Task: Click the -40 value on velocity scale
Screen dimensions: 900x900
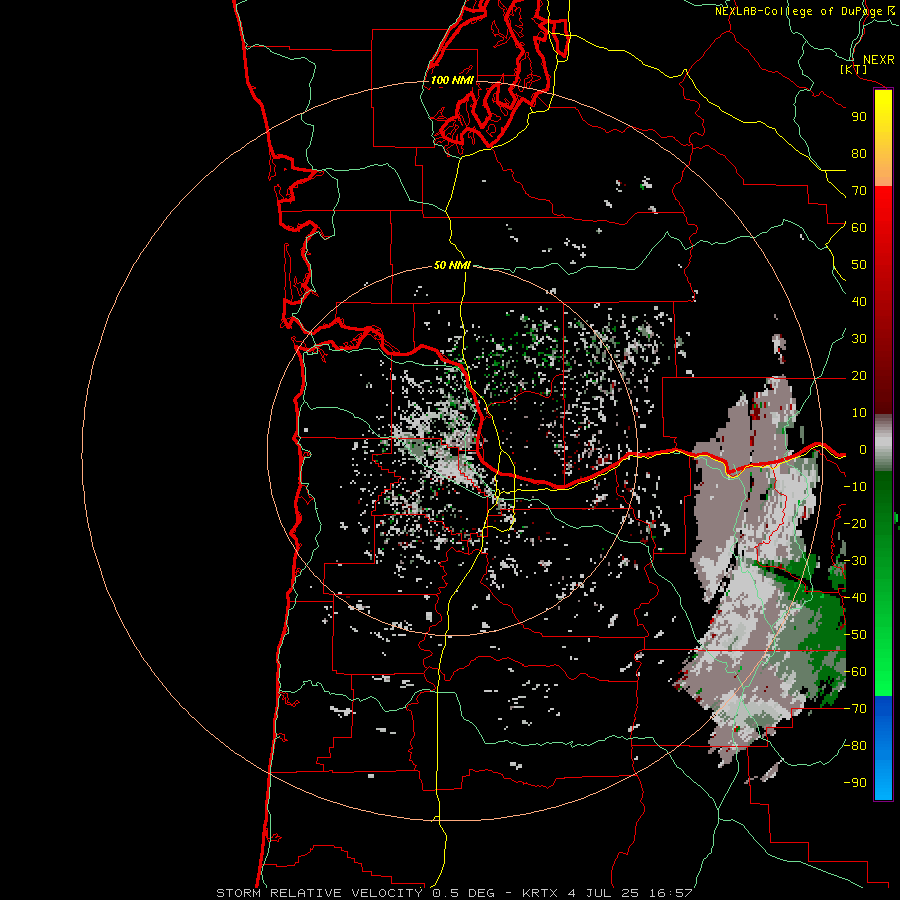Action: (855, 598)
